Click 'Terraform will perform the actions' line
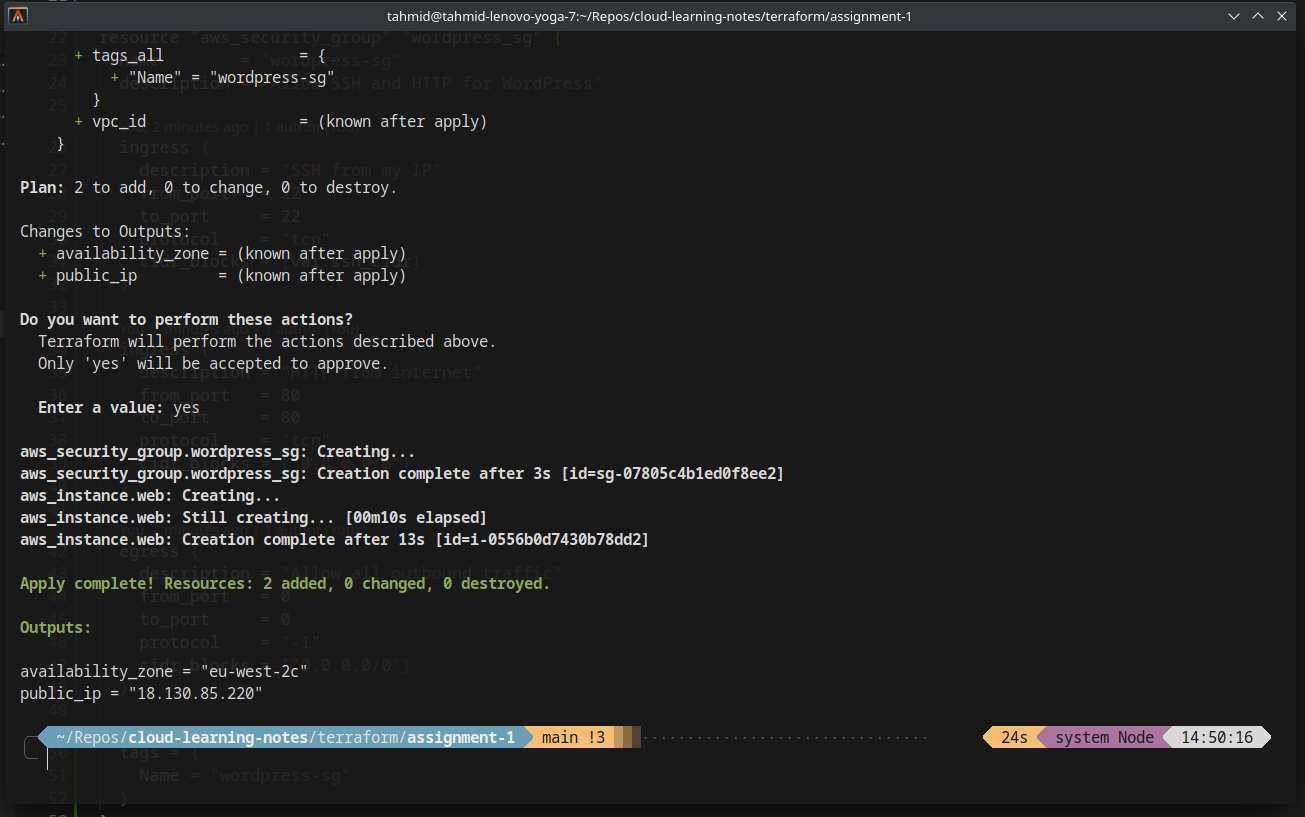The image size is (1305, 817). coord(267,341)
